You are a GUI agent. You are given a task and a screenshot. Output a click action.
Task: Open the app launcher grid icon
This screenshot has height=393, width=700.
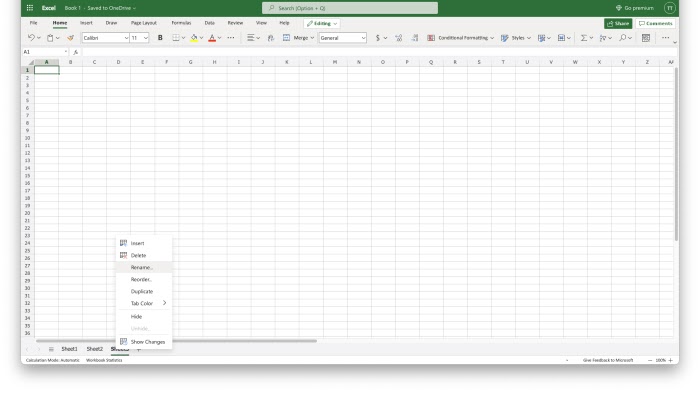[x=30, y=8]
